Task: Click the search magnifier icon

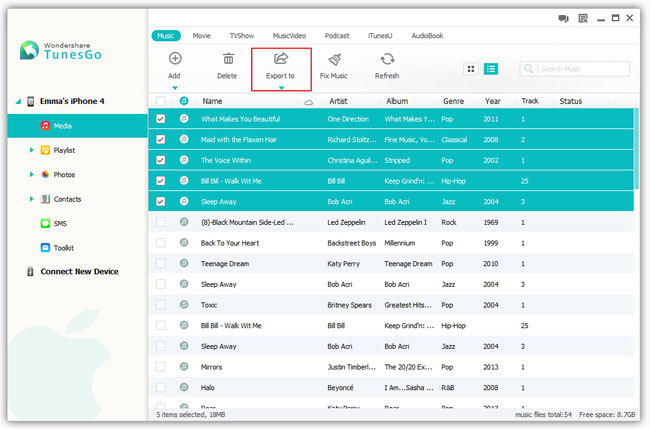Action: [x=528, y=69]
